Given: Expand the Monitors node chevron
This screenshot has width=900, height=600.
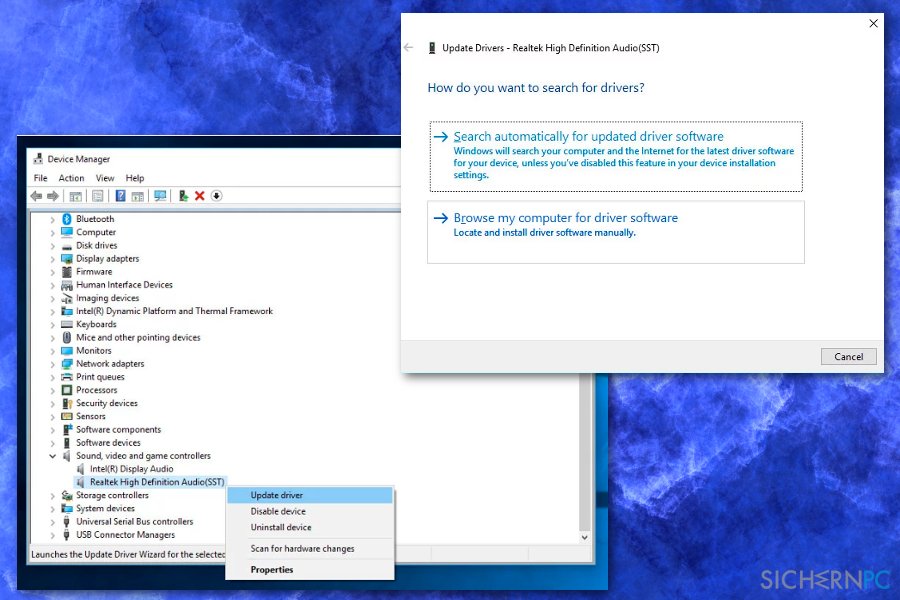Looking at the screenshot, I should coord(52,351).
